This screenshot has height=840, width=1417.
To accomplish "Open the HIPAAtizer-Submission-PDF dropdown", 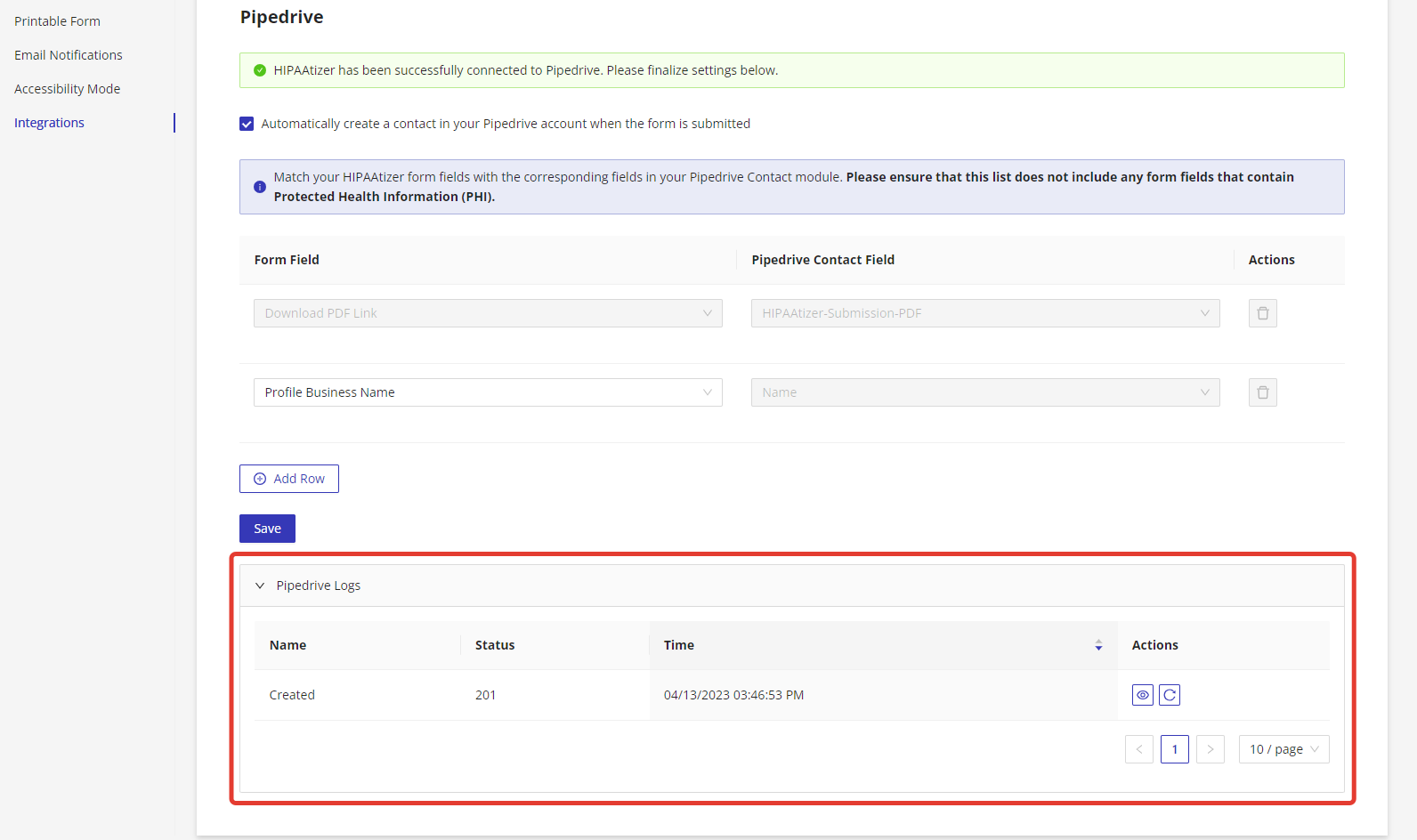I will (x=984, y=313).
